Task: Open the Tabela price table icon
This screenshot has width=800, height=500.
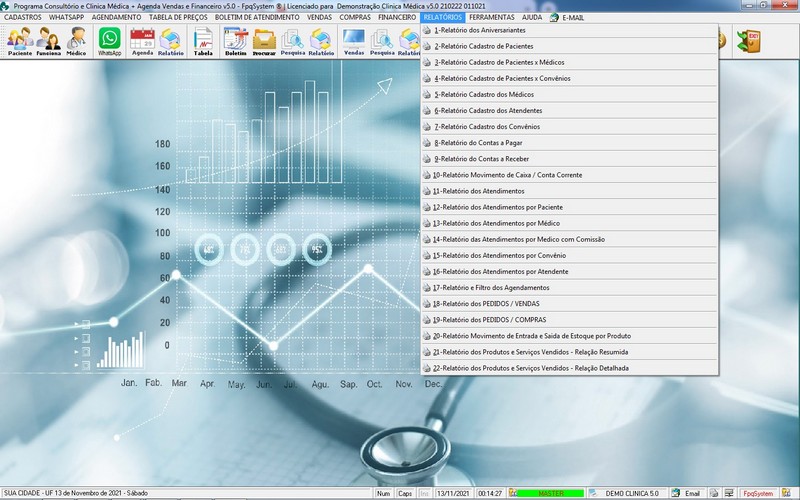Action: pyautogui.click(x=203, y=41)
